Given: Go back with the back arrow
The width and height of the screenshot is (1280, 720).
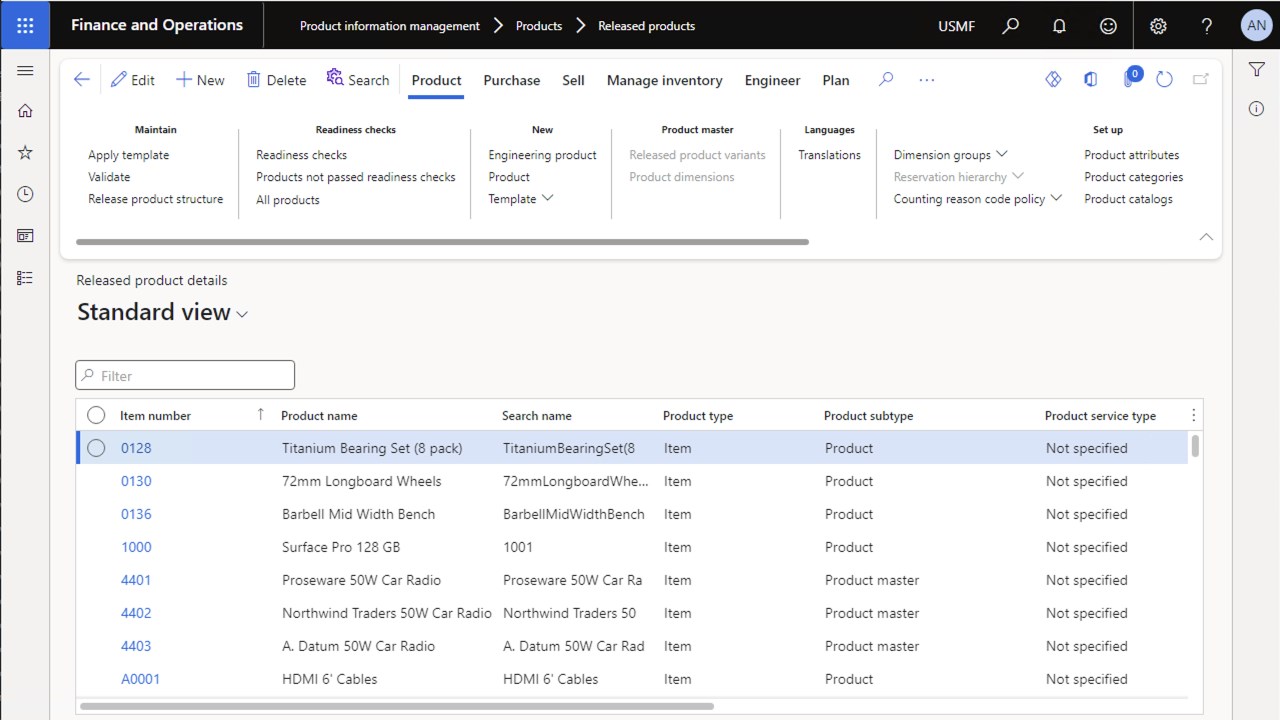Looking at the screenshot, I should tap(82, 80).
